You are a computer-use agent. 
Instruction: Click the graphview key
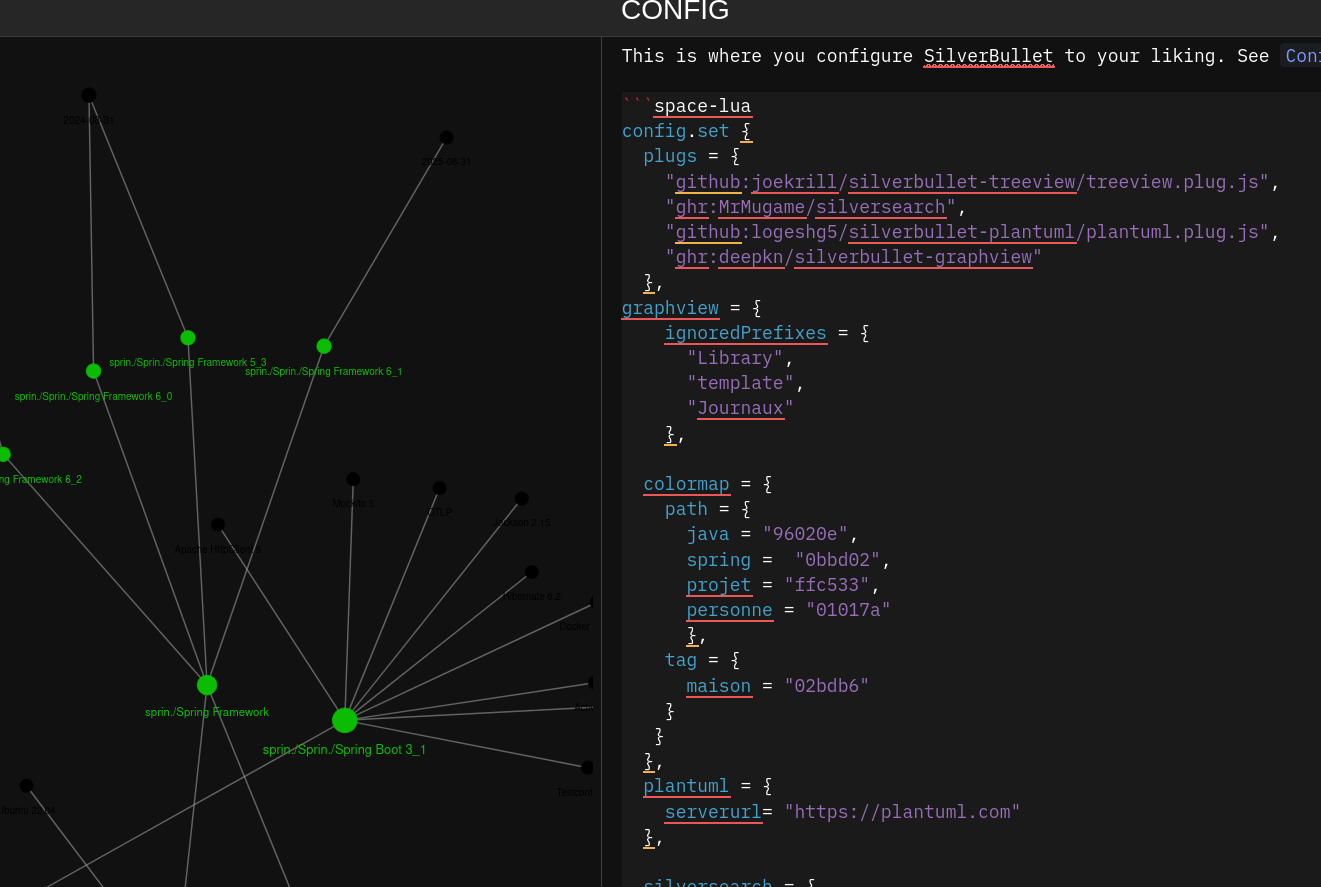[x=670, y=308]
